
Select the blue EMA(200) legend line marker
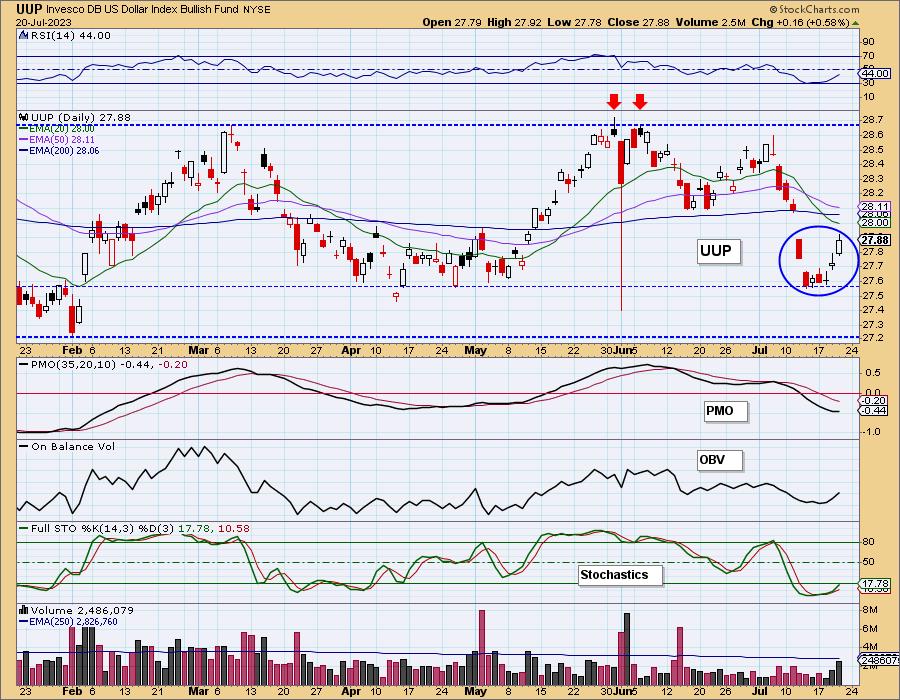pos(23,150)
